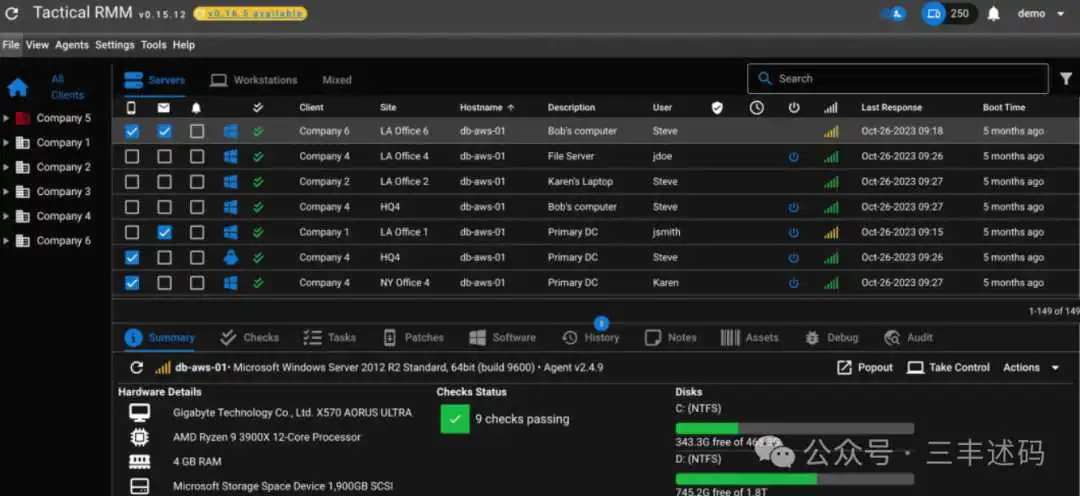This screenshot has width=1080, height=496.
Task: Click the yellow update available badge
Action: tap(250, 13)
